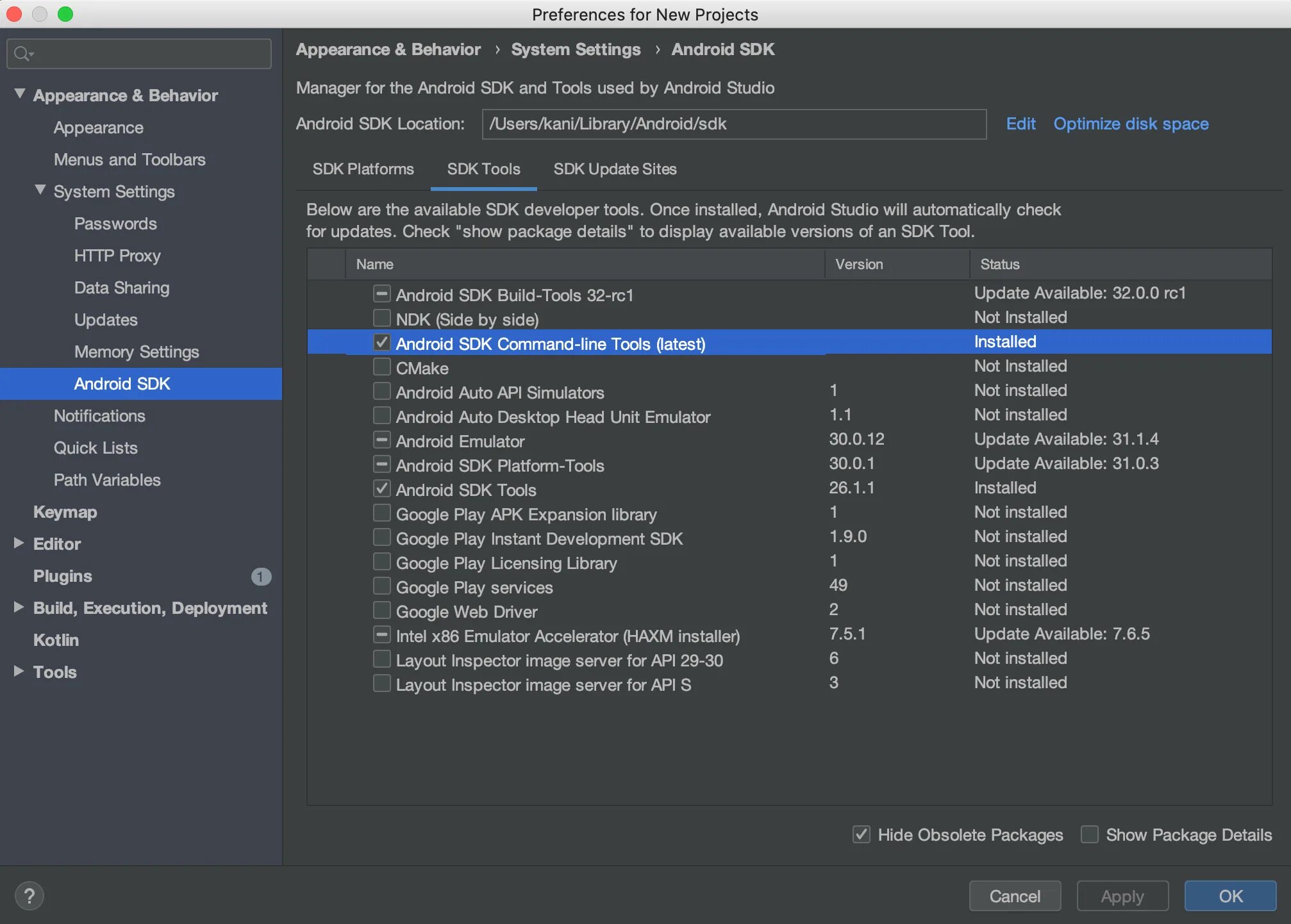Open the Updates settings page
This screenshot has width=1291, height=924.
[x=106, y=320]
